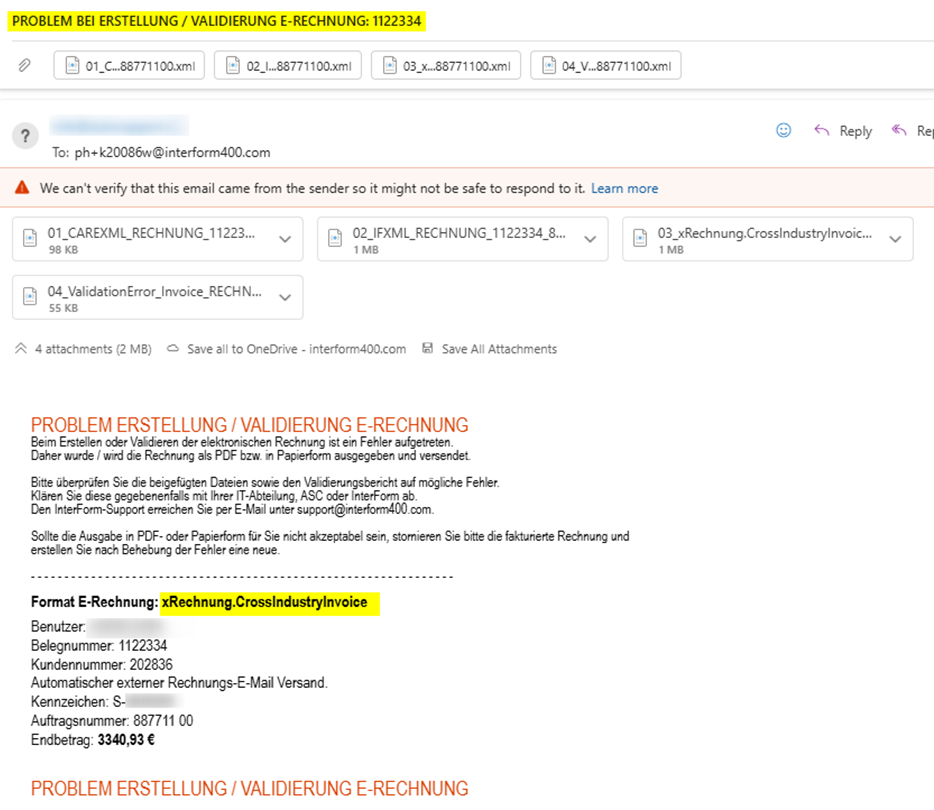Screen dimensions: 934x810
Task: Open the Learn more link
Action: pyautogui.click(x=624, y=188)
